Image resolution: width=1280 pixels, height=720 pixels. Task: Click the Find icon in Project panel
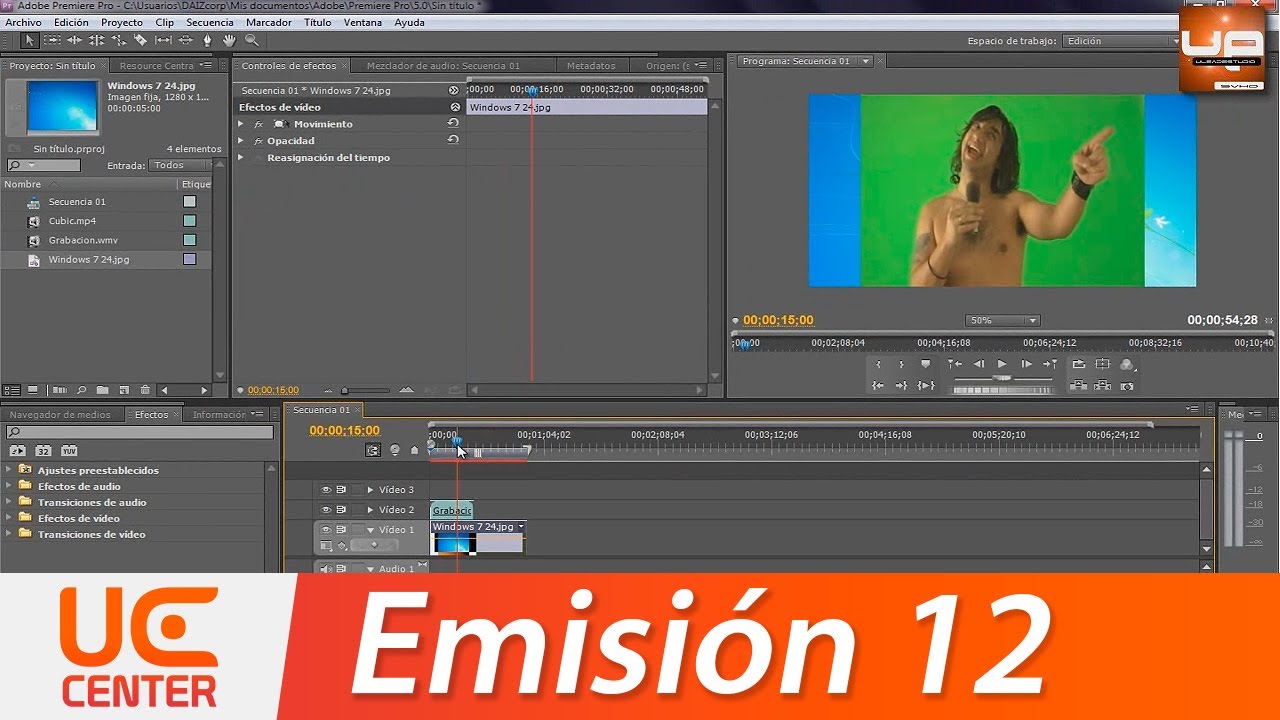click(x=81, y=390)
